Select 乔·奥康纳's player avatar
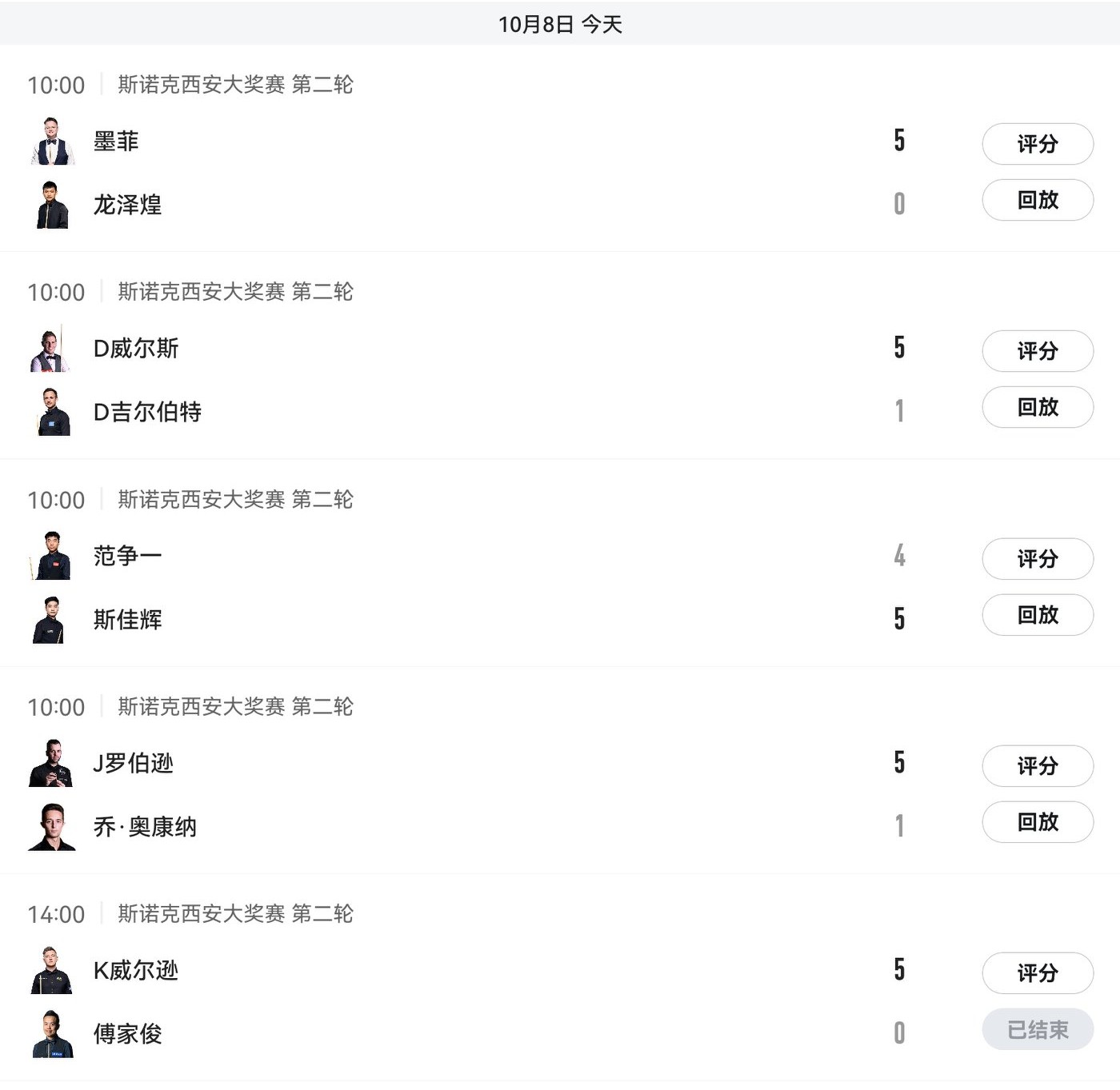Screen dimensions: 1120x1090 (53, 826)
